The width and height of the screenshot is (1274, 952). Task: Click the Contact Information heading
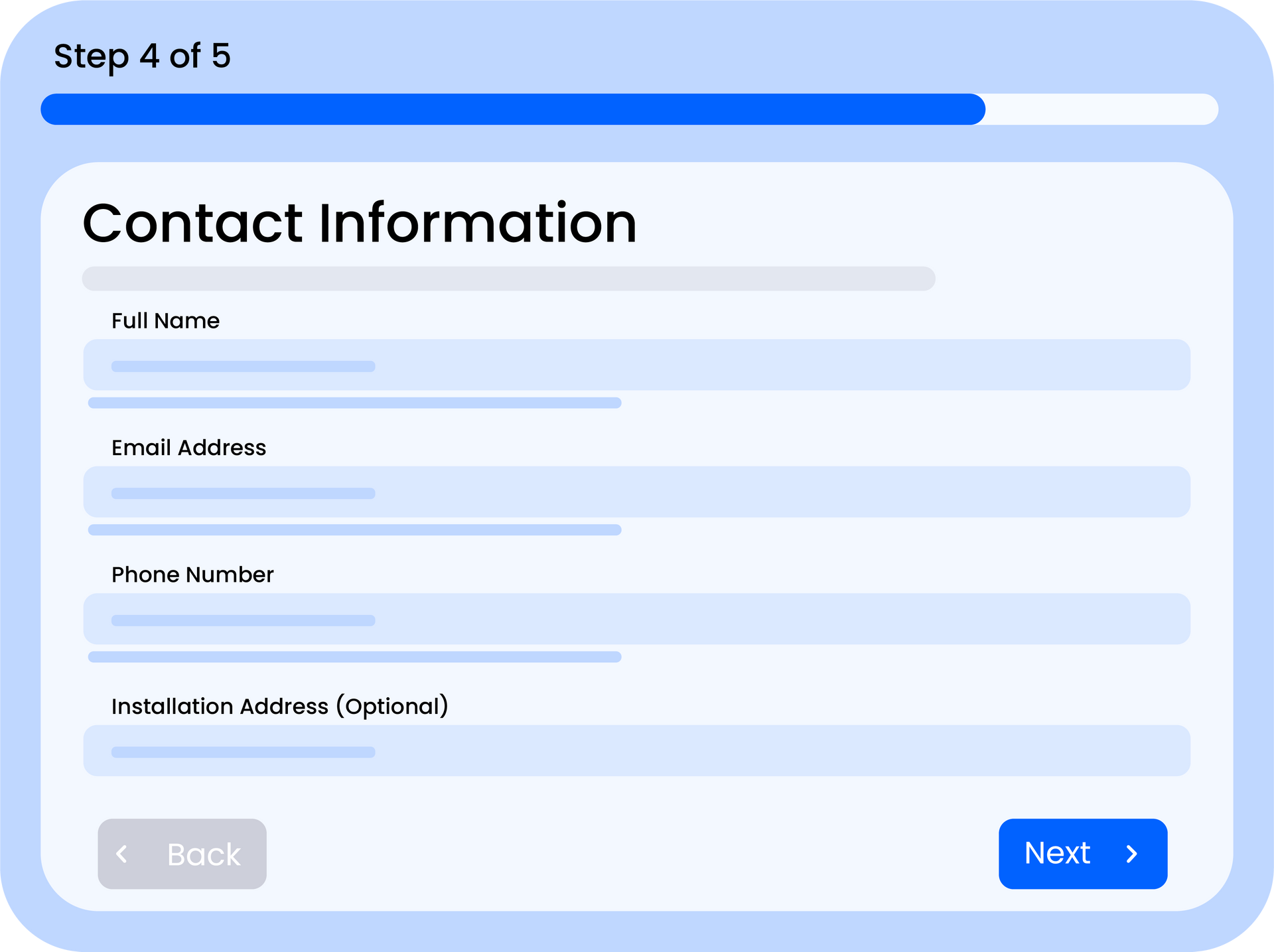point(359,224)
